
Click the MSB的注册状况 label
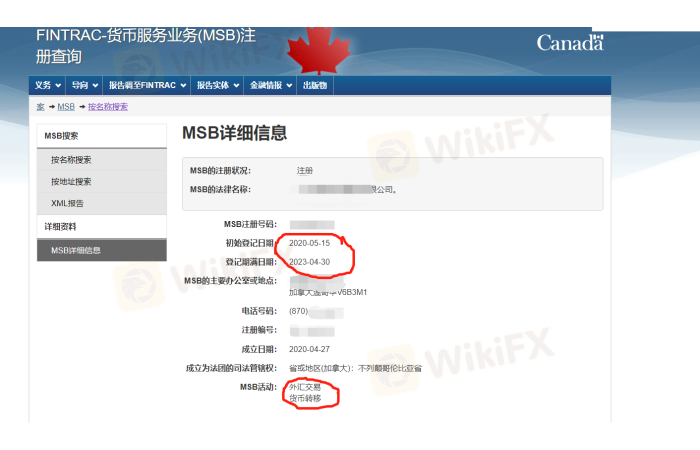(x=221, y=171)
